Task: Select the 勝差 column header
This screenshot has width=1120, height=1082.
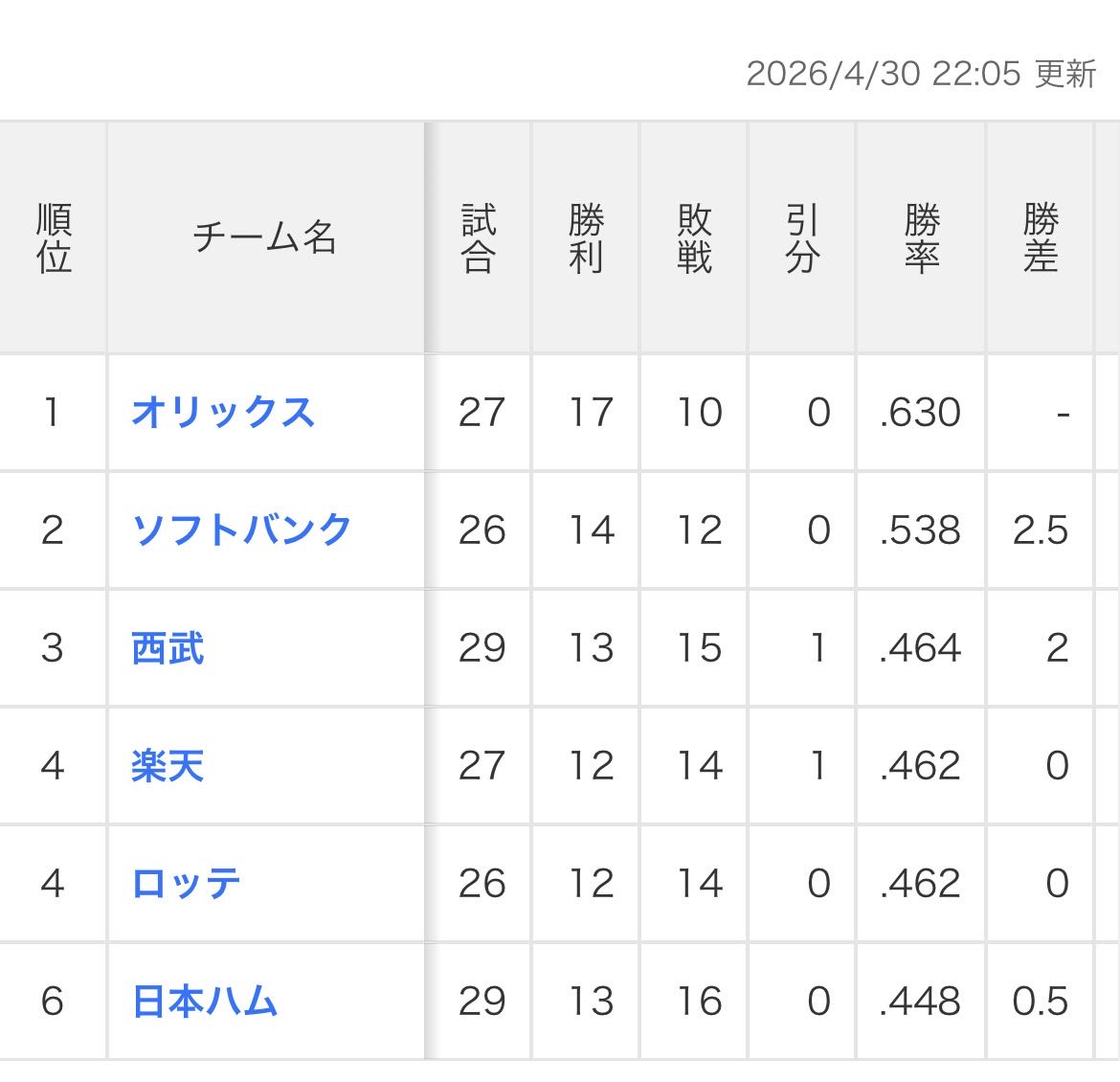Action: click(x=1040, y=238)
